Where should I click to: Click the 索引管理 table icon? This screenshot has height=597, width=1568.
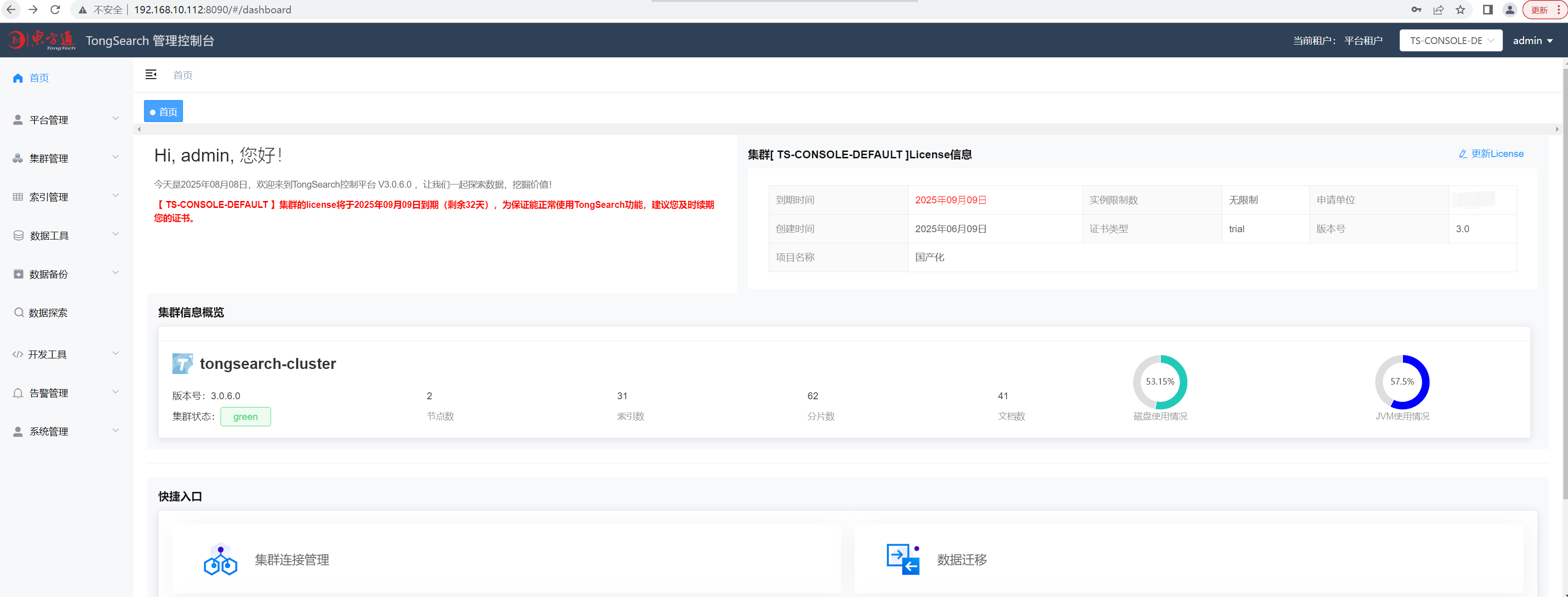coord(17,197)
